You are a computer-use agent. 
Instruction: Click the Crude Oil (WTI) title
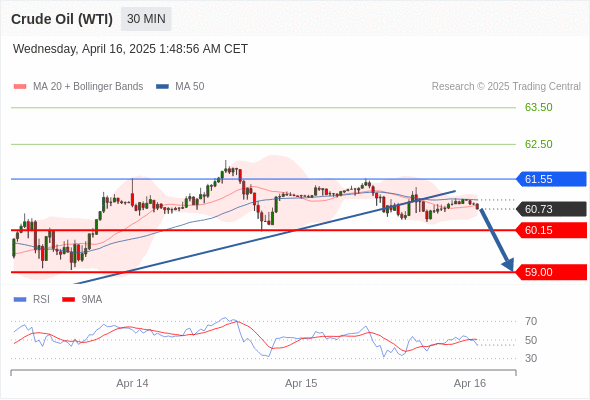[x=62, y=19]
